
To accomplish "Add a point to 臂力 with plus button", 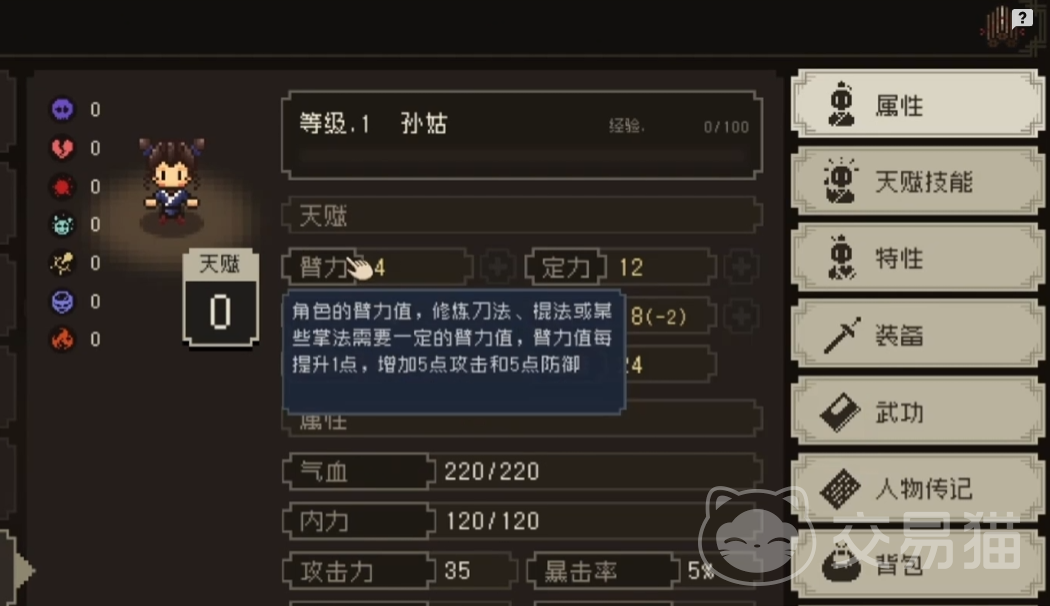I will click(x=497, y=267).
